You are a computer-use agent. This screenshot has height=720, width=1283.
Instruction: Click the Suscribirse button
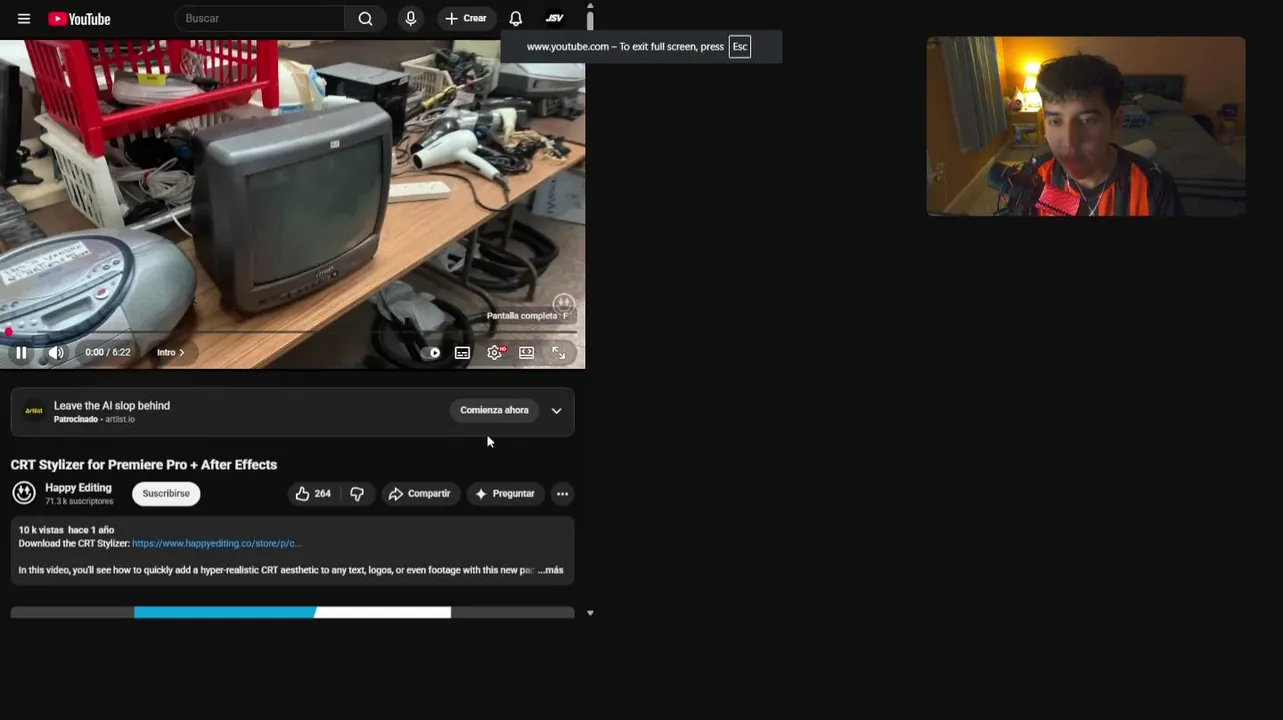point(166,493)
